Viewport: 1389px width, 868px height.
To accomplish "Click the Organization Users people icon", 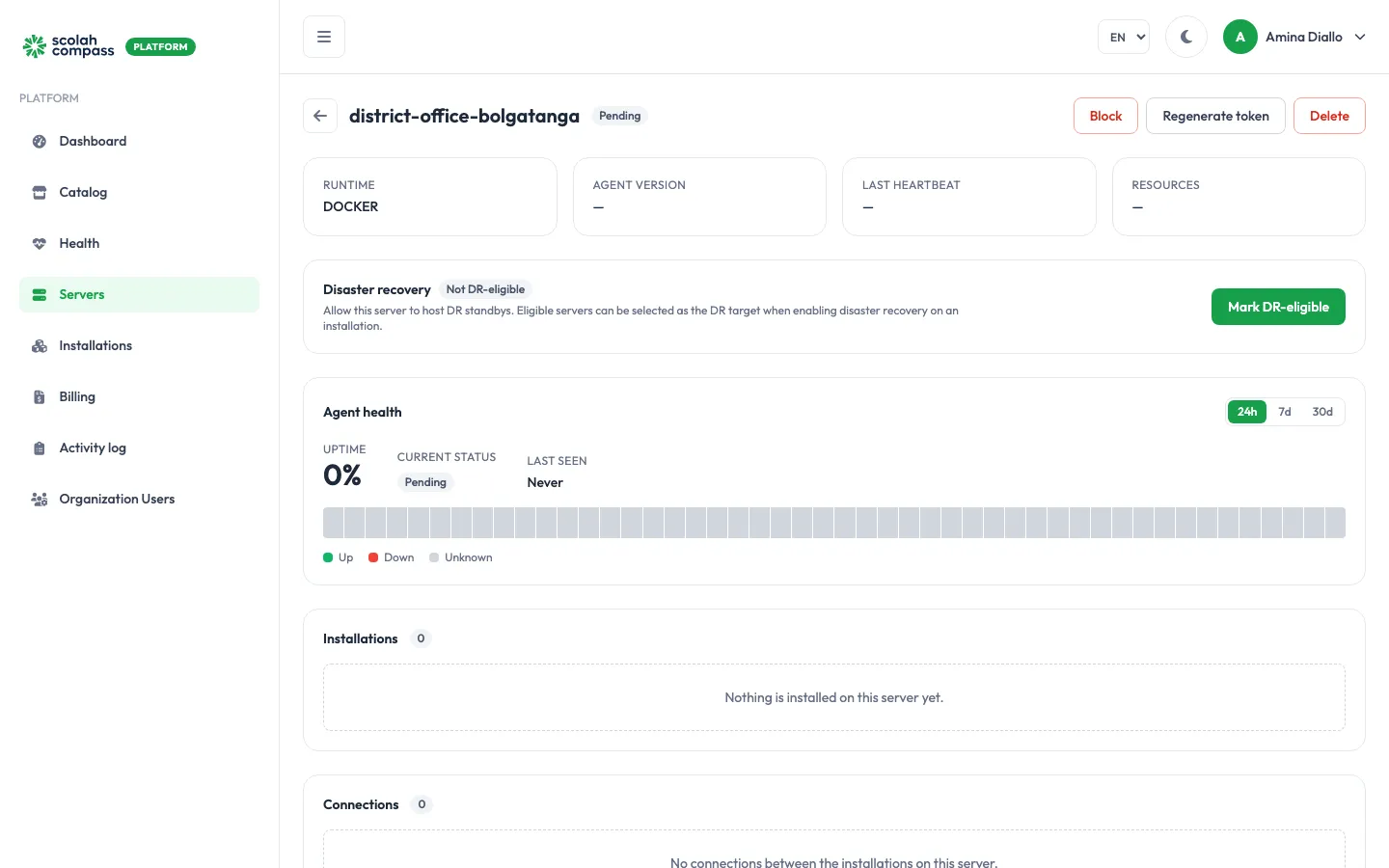I will click(40, 499).
